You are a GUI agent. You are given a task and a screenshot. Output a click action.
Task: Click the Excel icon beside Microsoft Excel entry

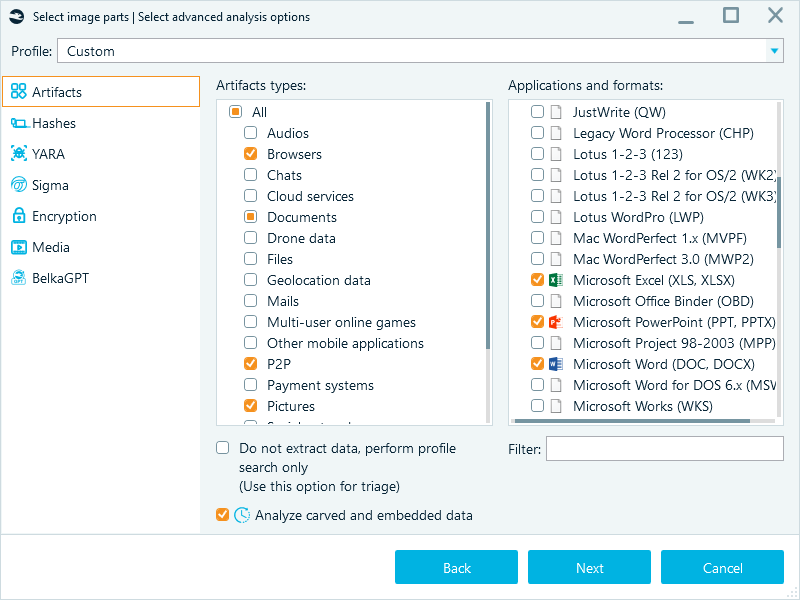[x=555, y=280]
